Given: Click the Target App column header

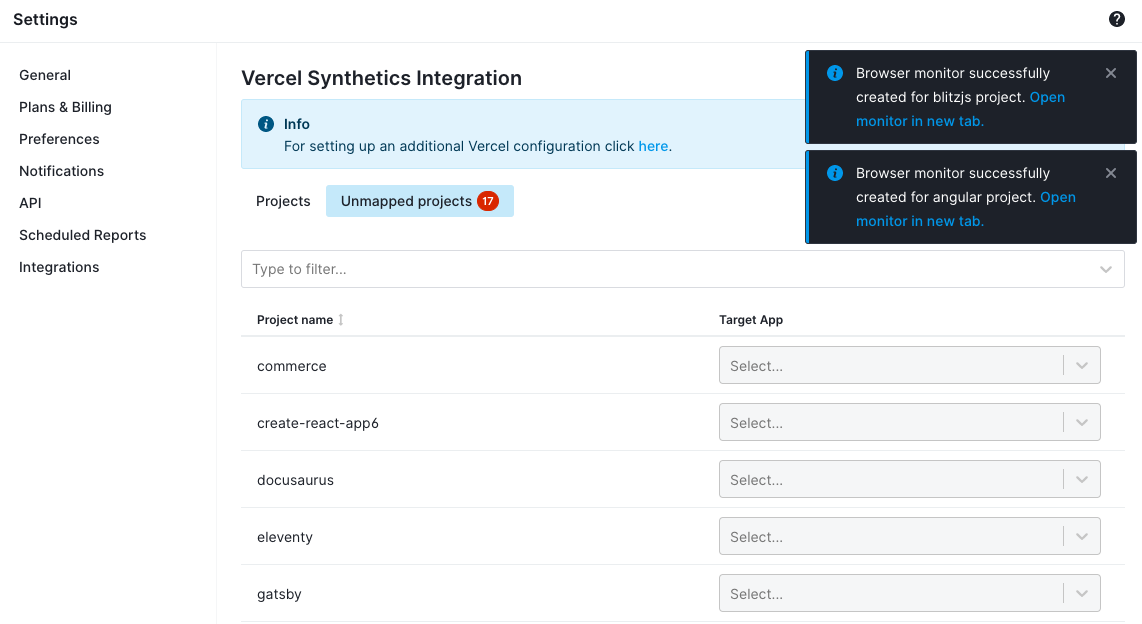Looking at the screenshot, I should coord(751,320).
